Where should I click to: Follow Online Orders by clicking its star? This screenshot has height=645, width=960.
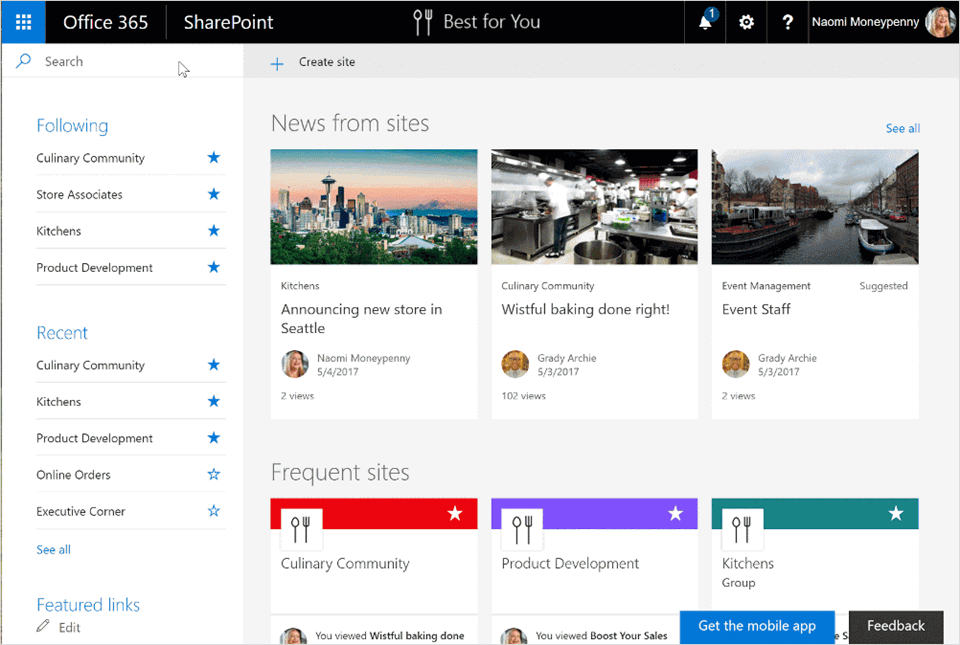pos(213,474)
